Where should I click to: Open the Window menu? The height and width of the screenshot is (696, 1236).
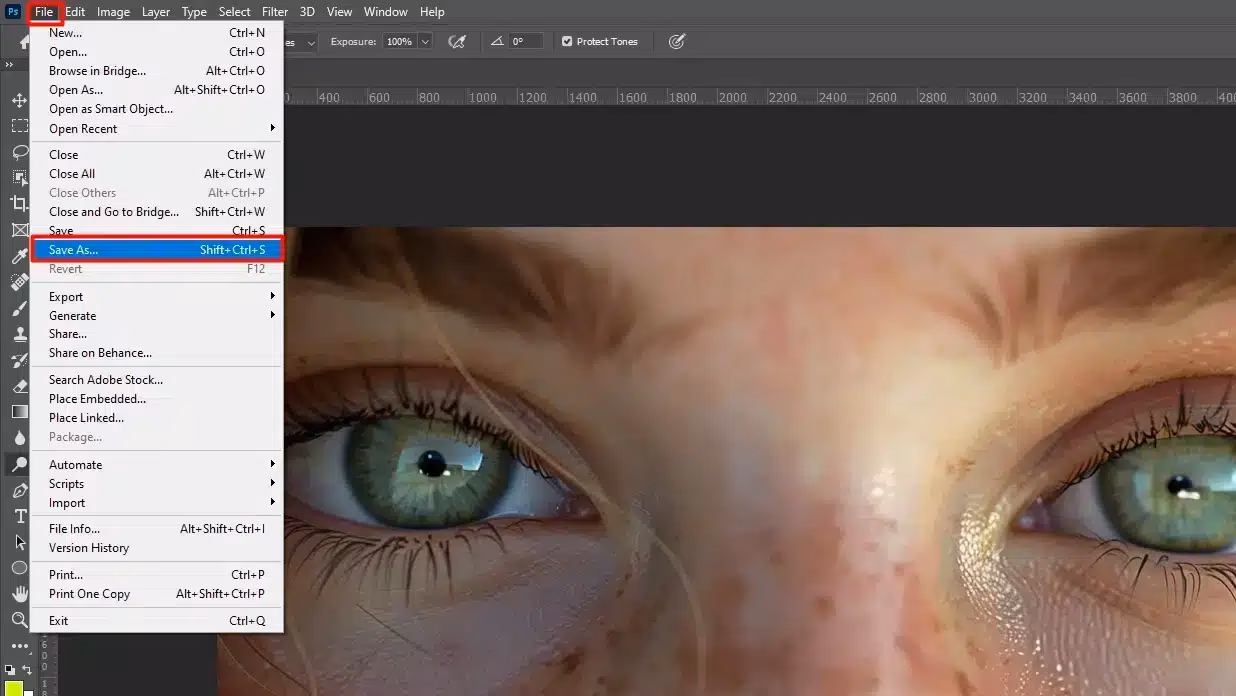[386, 11]
